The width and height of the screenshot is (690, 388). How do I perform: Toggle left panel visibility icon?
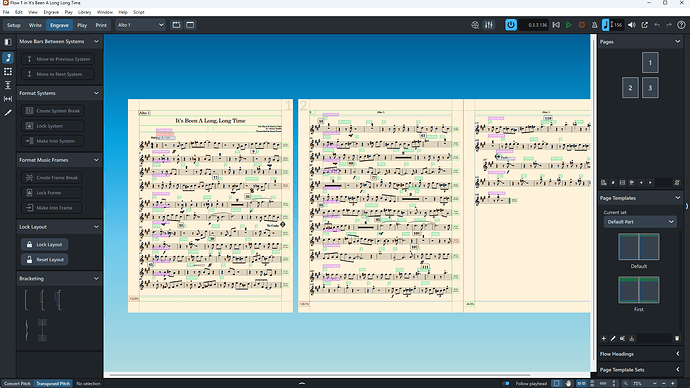coord(8,42)
